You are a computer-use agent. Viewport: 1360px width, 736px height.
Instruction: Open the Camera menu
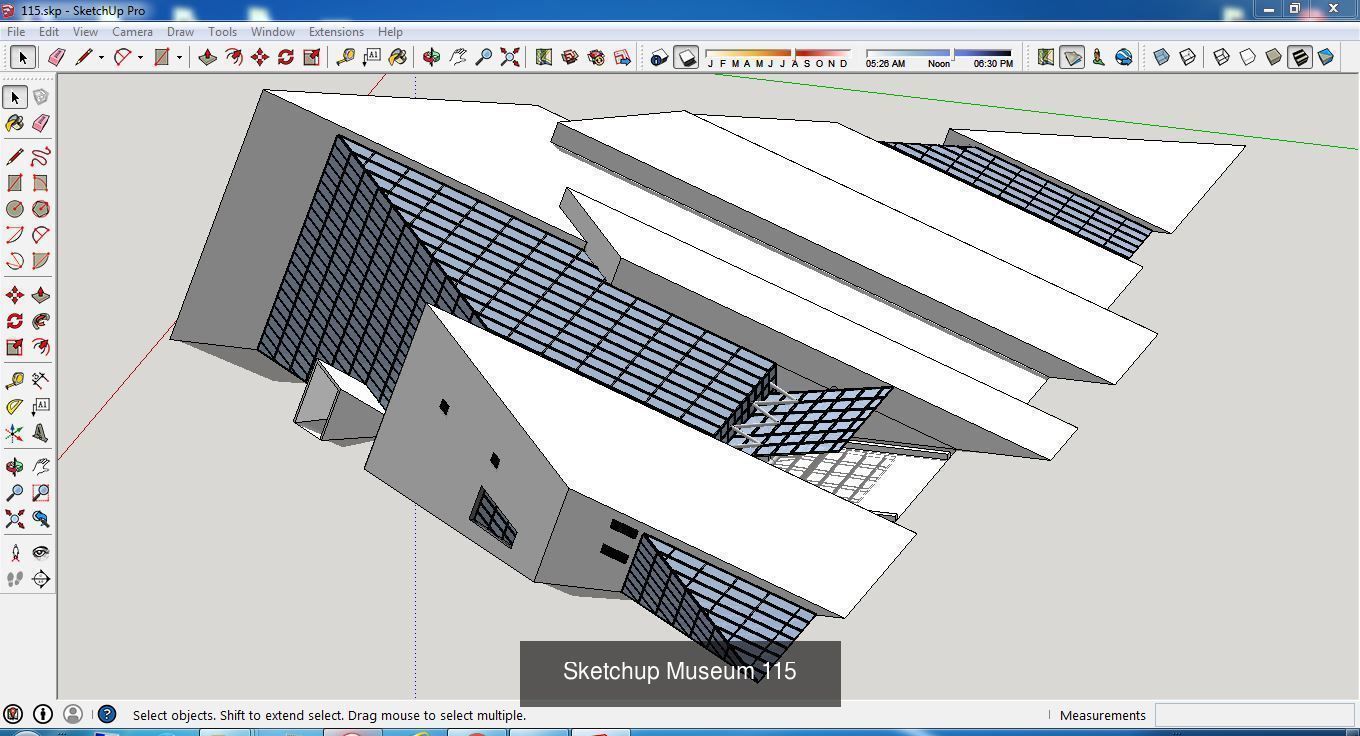coord(132,32)
